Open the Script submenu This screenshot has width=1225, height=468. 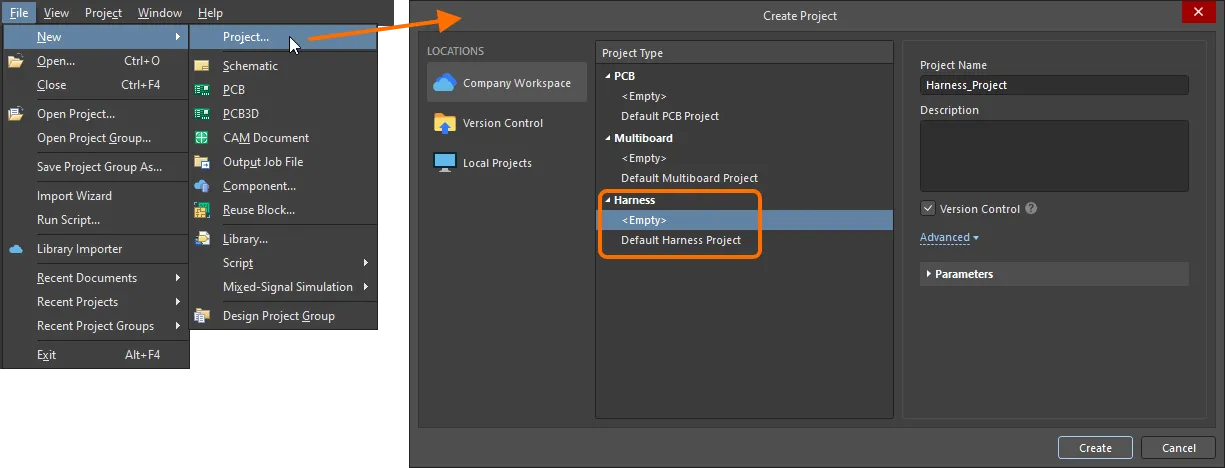click(366, 263)
